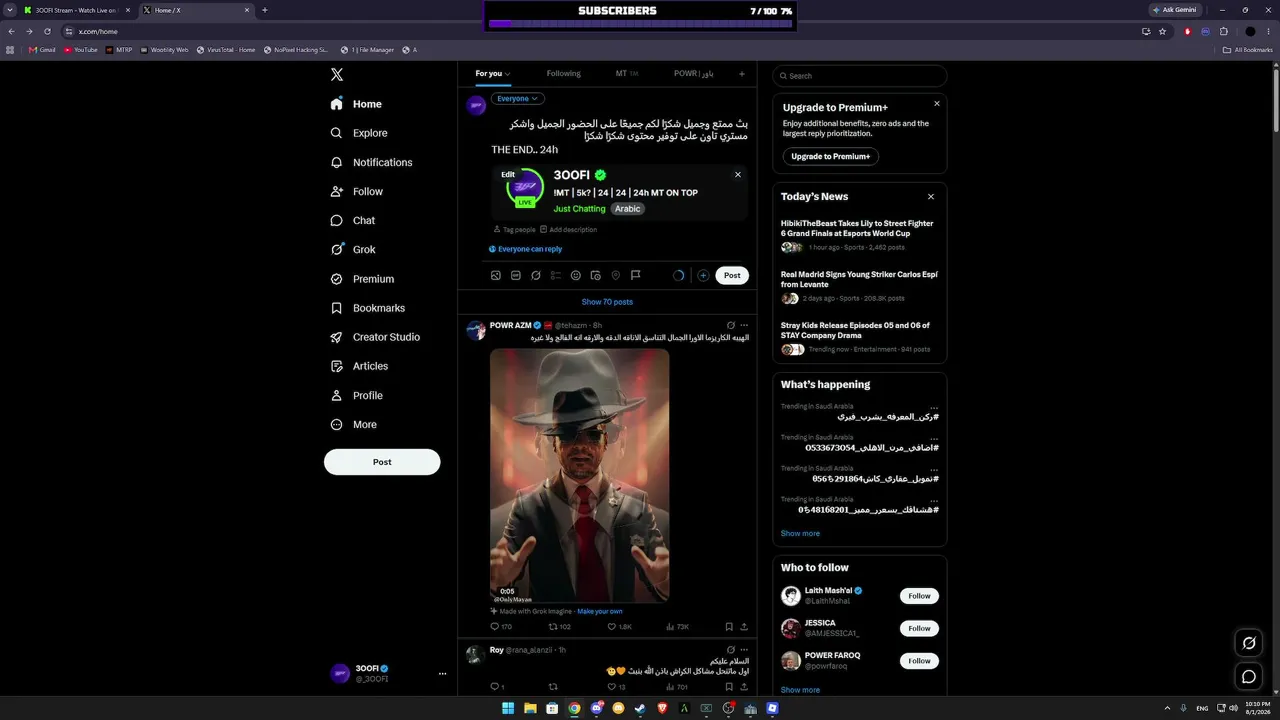
Task: Open a new browser tab
Action: (265, 10)
